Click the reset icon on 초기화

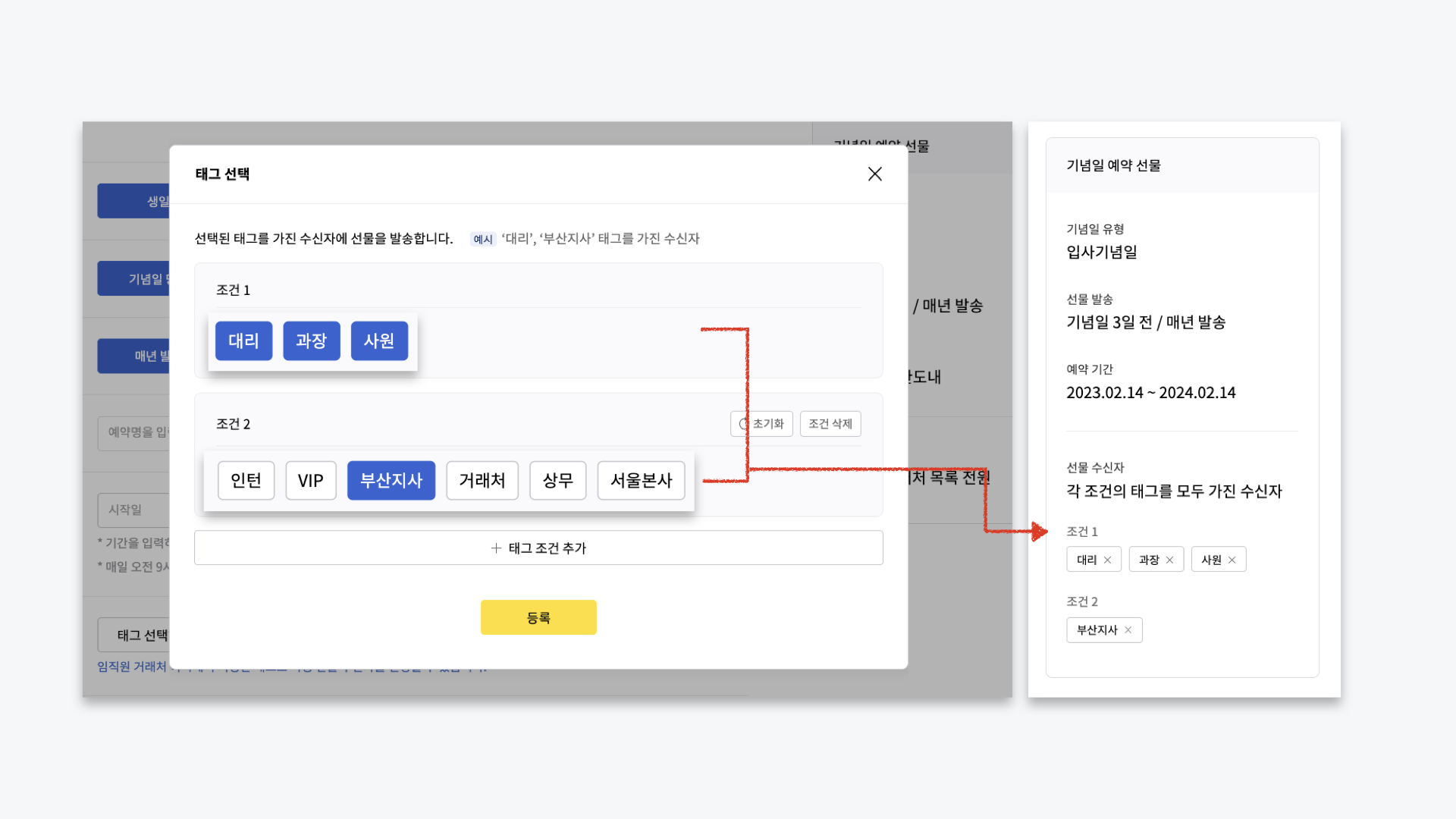pyautogui.click(x=744, y=424)
